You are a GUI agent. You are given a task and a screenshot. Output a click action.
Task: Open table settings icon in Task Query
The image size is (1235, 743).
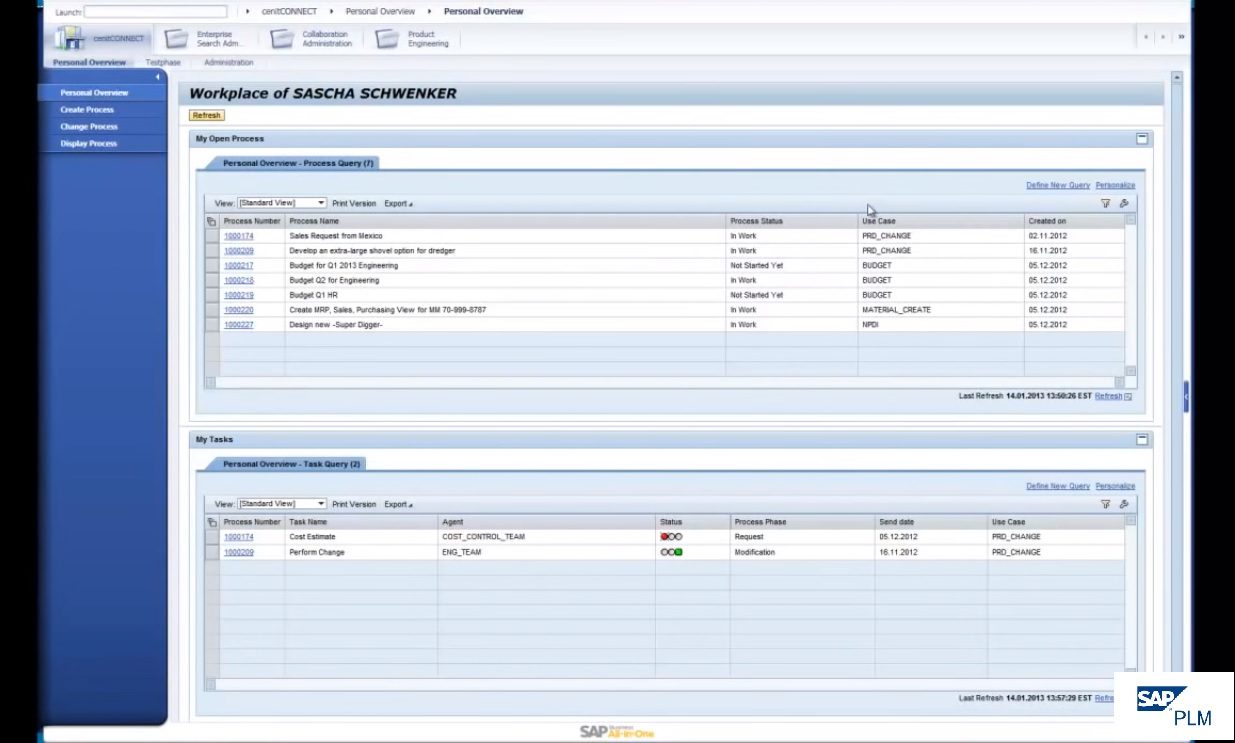tap(1122, 503)
